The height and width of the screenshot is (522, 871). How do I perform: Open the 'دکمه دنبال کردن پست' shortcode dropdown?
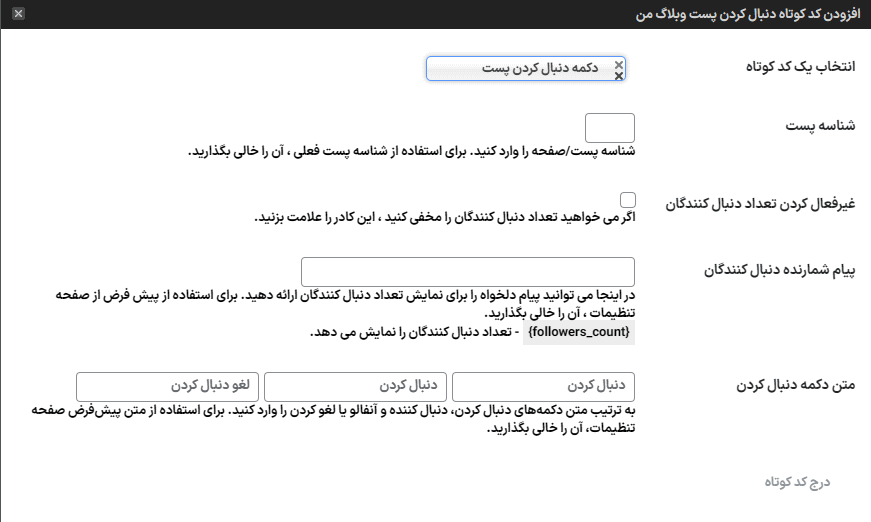(x=520, y=68)
